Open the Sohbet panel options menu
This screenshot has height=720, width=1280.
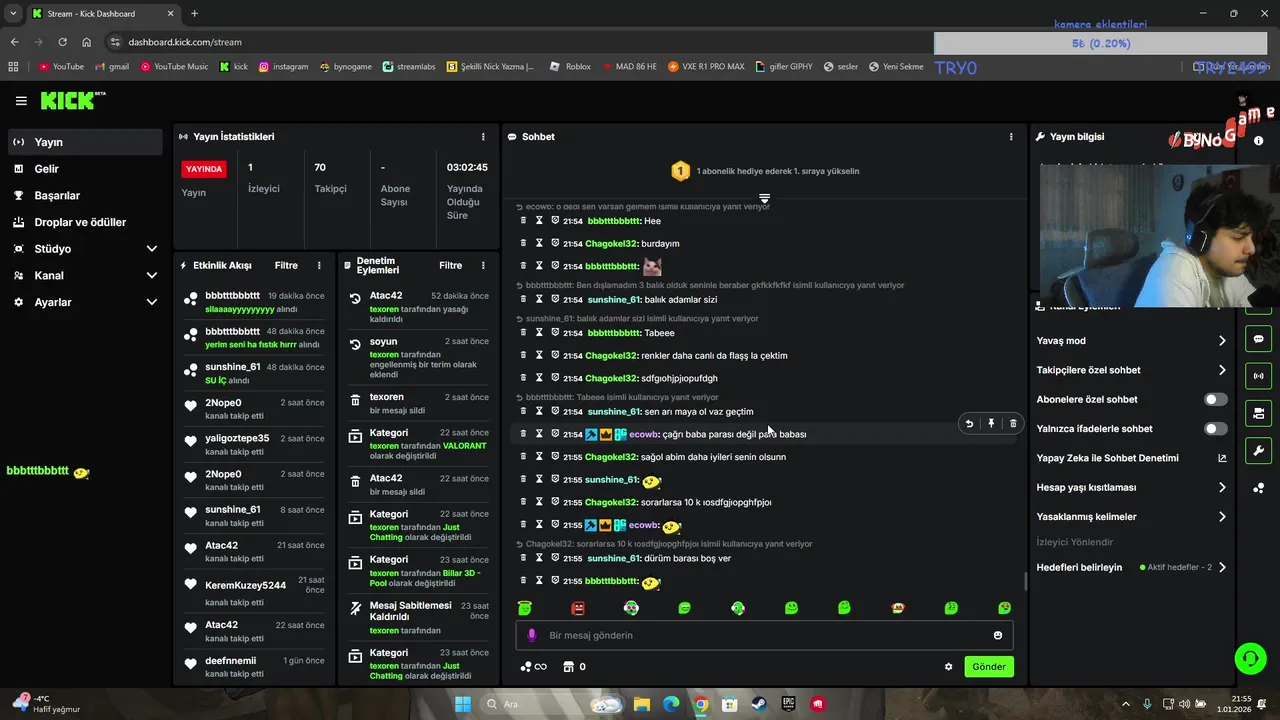click(x=1011, y=137)
